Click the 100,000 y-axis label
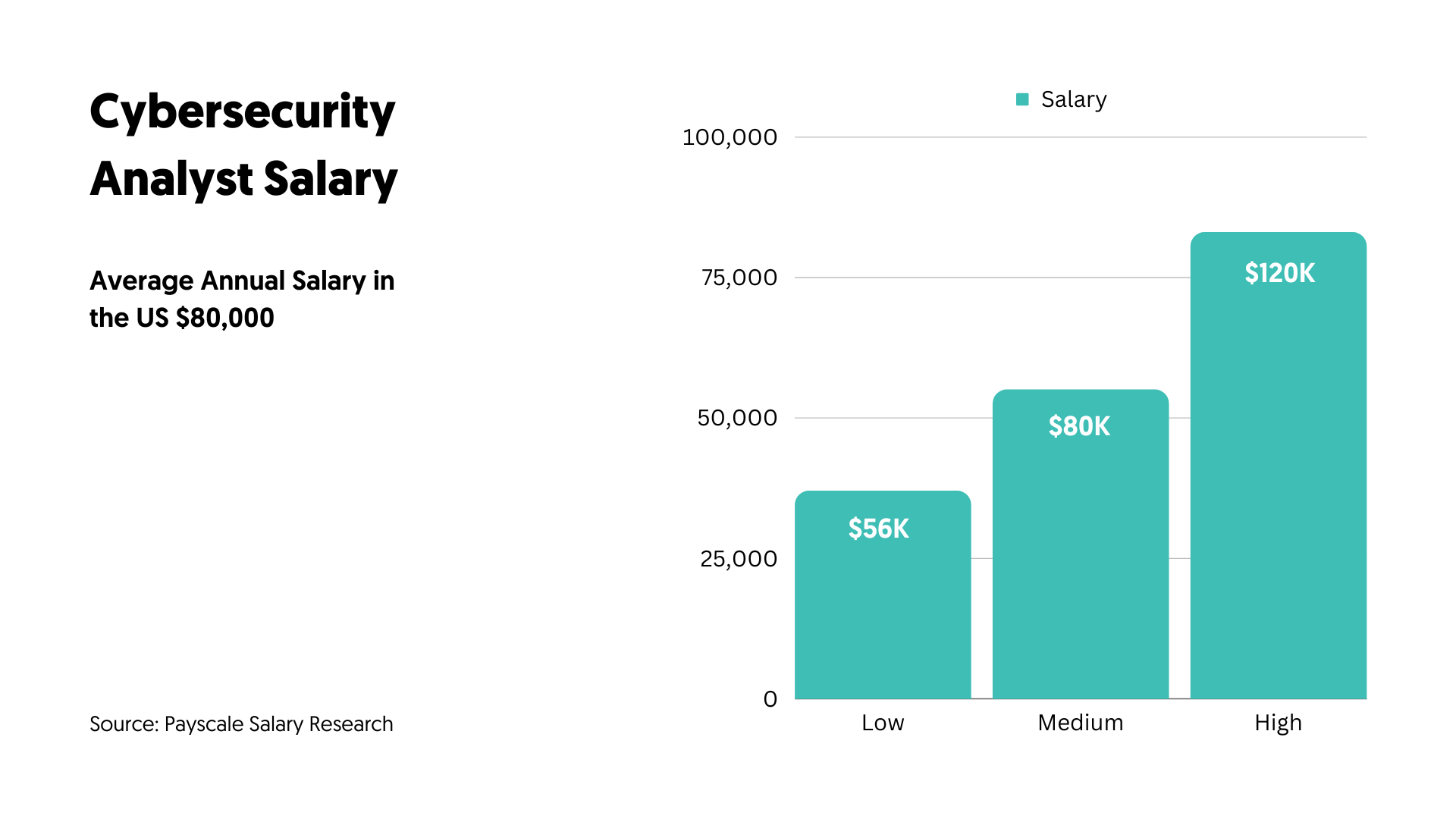Screen dimensions: 1456x819 tap(730, 137)
